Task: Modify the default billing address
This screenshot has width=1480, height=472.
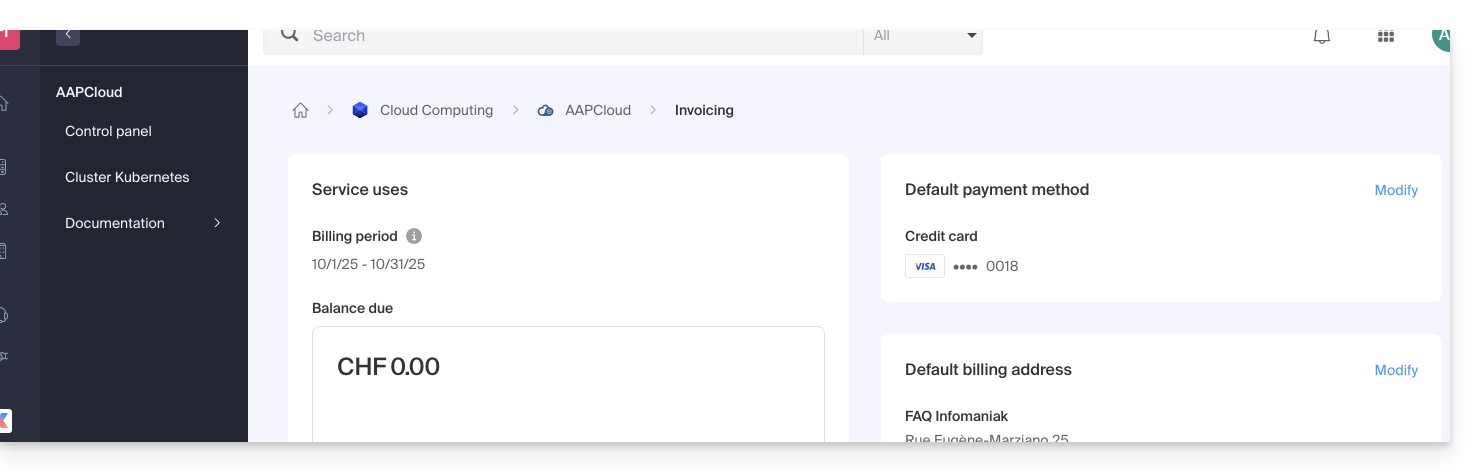Action: pos(1396,370)
